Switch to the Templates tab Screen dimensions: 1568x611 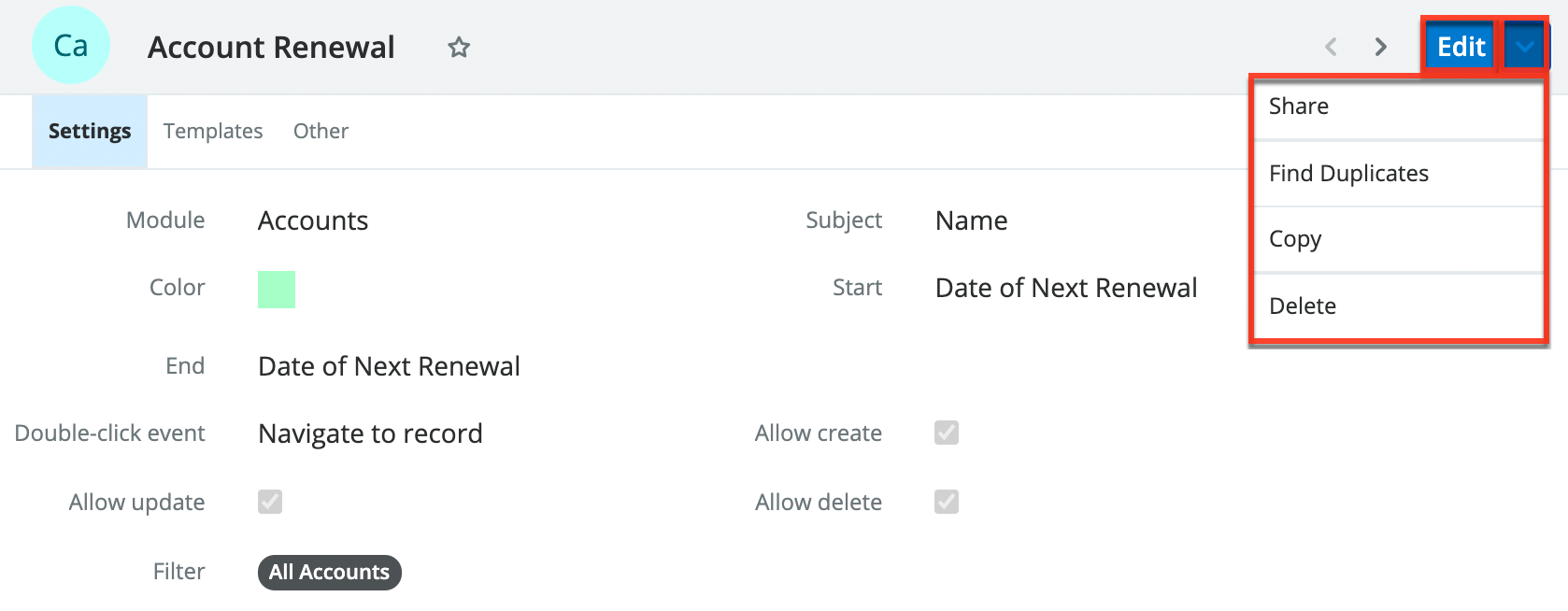point(212,131)
